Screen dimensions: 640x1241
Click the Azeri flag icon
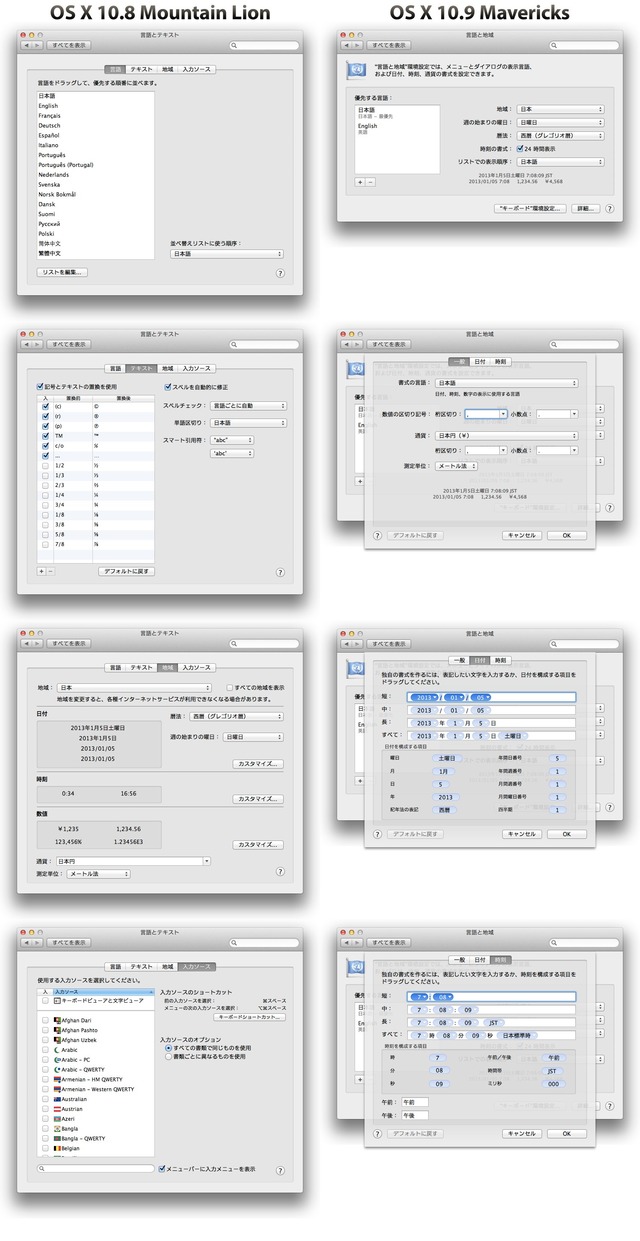58,1118
